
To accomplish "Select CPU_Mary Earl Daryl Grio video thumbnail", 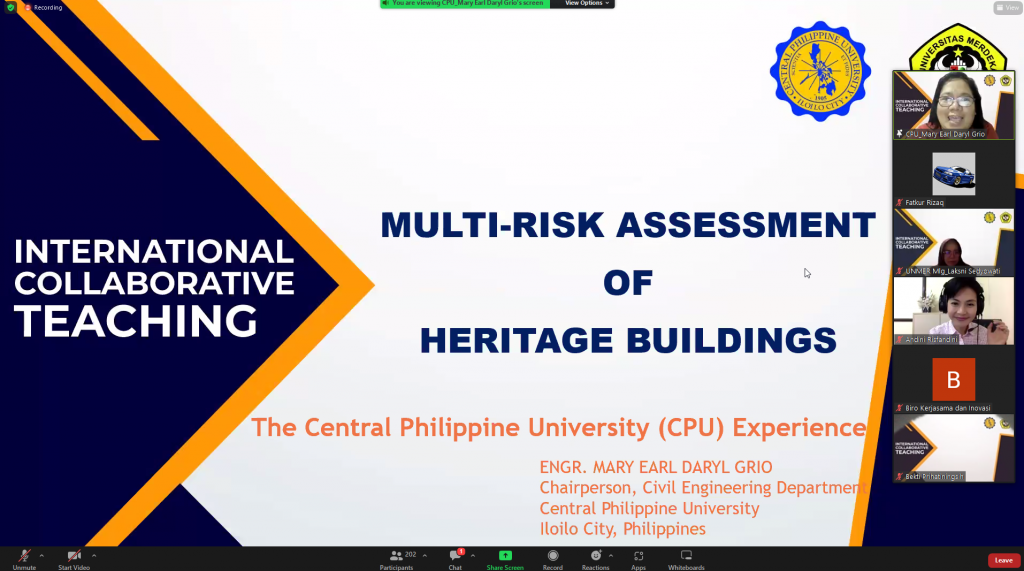I will click(x=953, y=105).
